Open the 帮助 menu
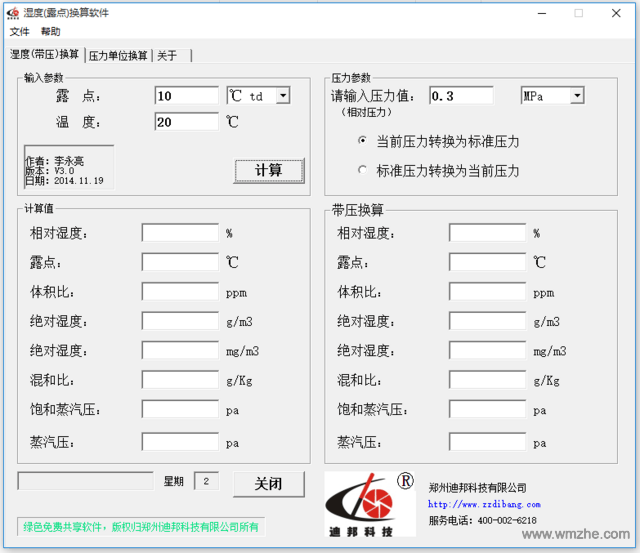Screen dimensions: 640x553 tap(51, 31)
